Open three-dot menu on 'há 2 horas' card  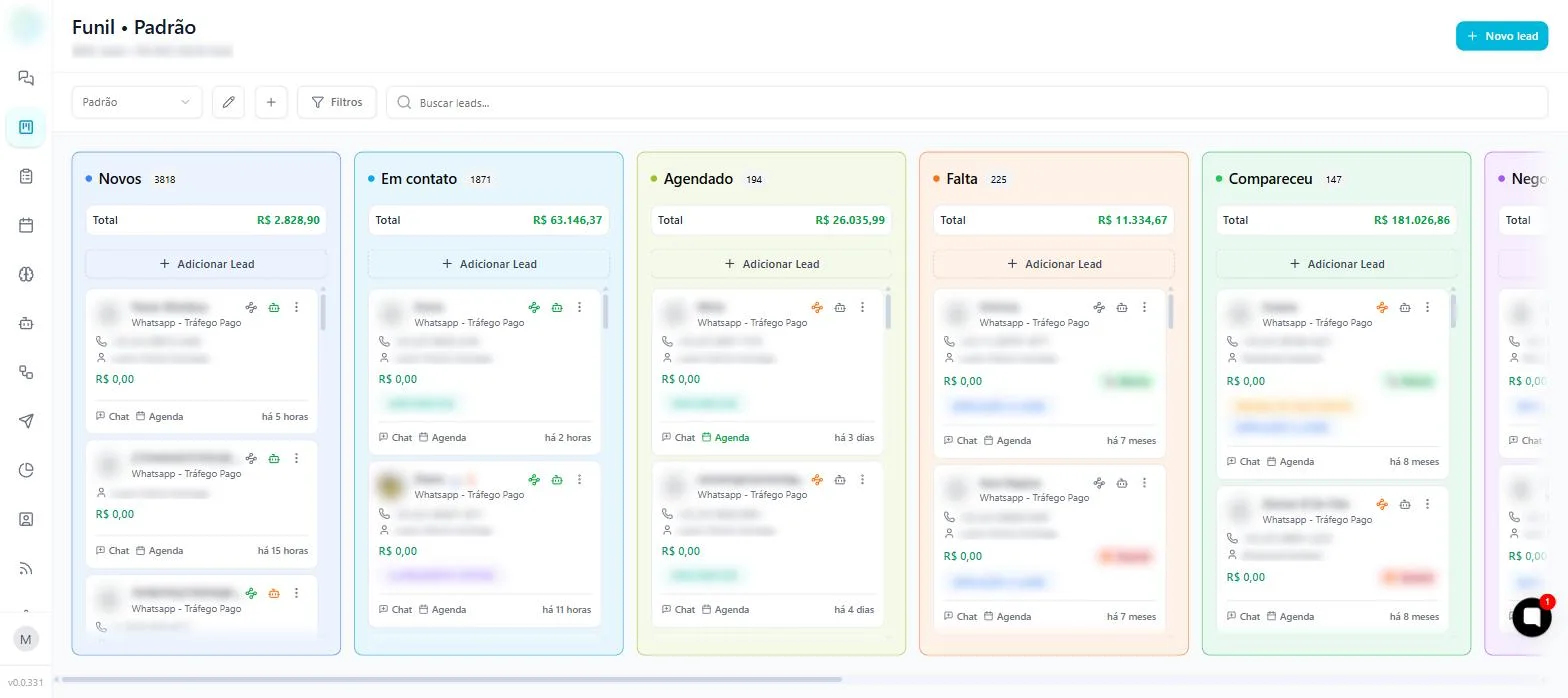579,307
